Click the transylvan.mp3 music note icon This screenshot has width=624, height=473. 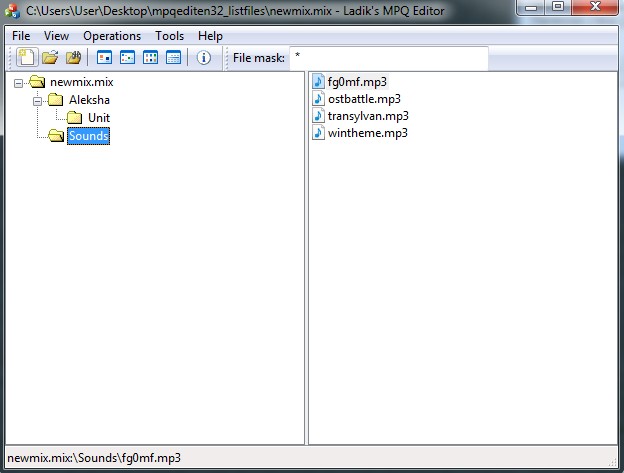[318, 115]
